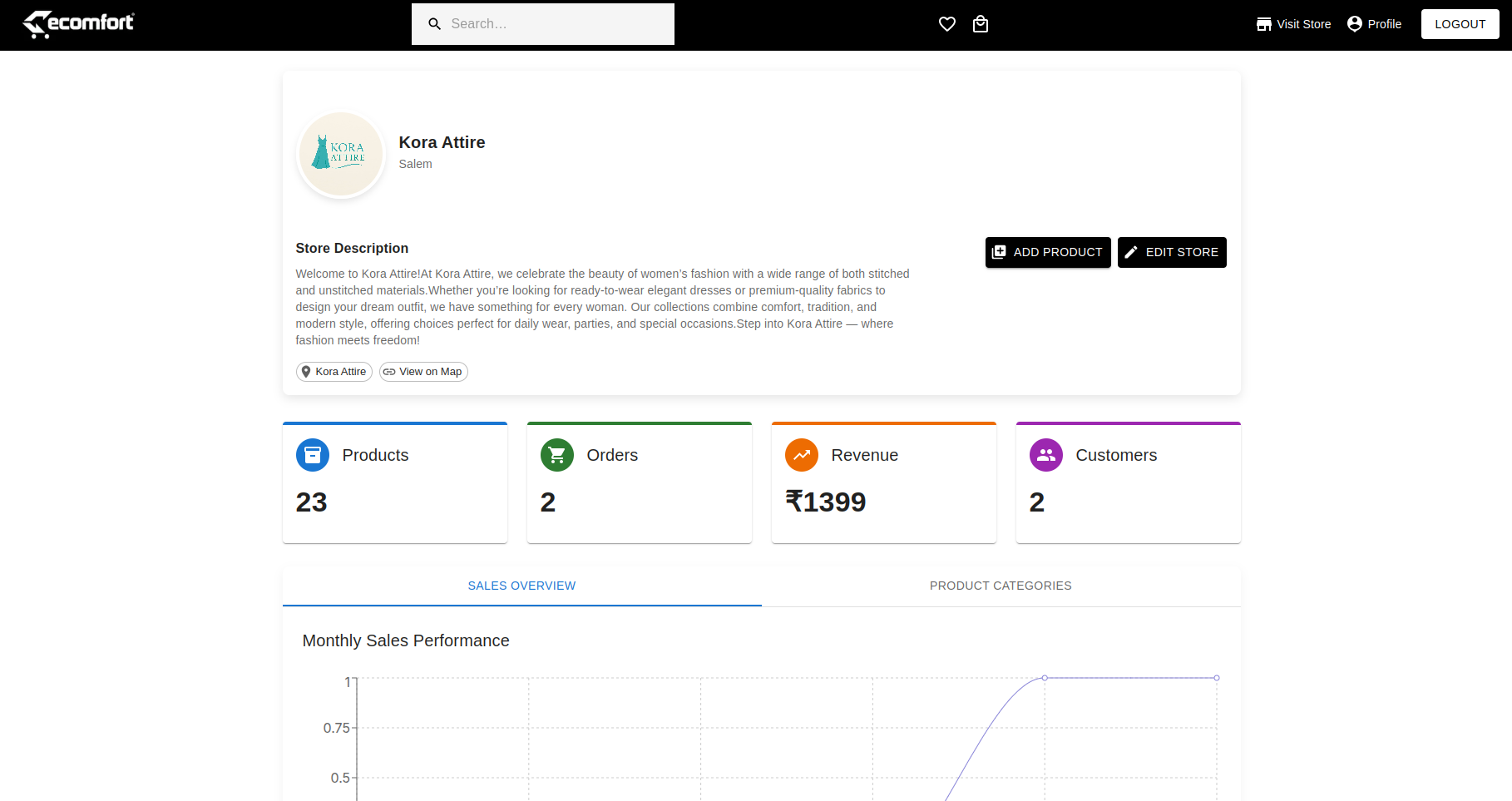
Task: Click the Customers people icon
Action: [1046, 455]
